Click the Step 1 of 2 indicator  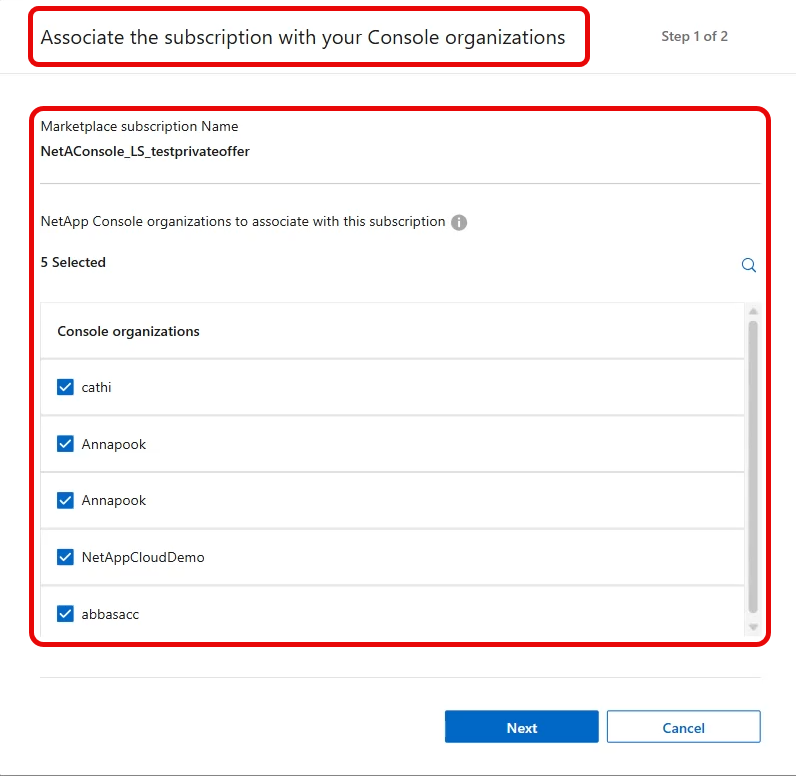pyautogui.click(x=694, y=37)
